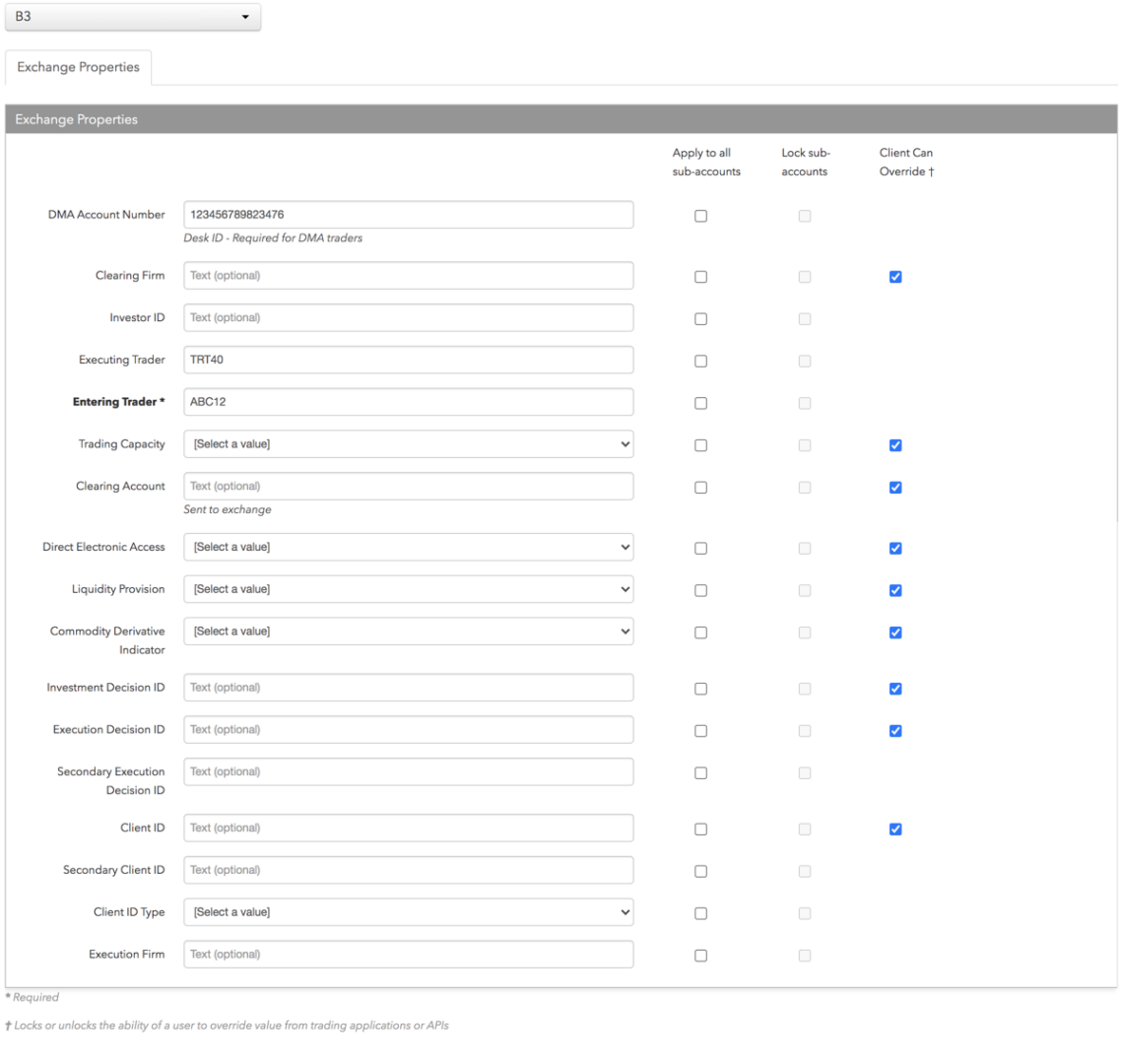Expand the Direct Electronic Access dropdown

(408, 547)
